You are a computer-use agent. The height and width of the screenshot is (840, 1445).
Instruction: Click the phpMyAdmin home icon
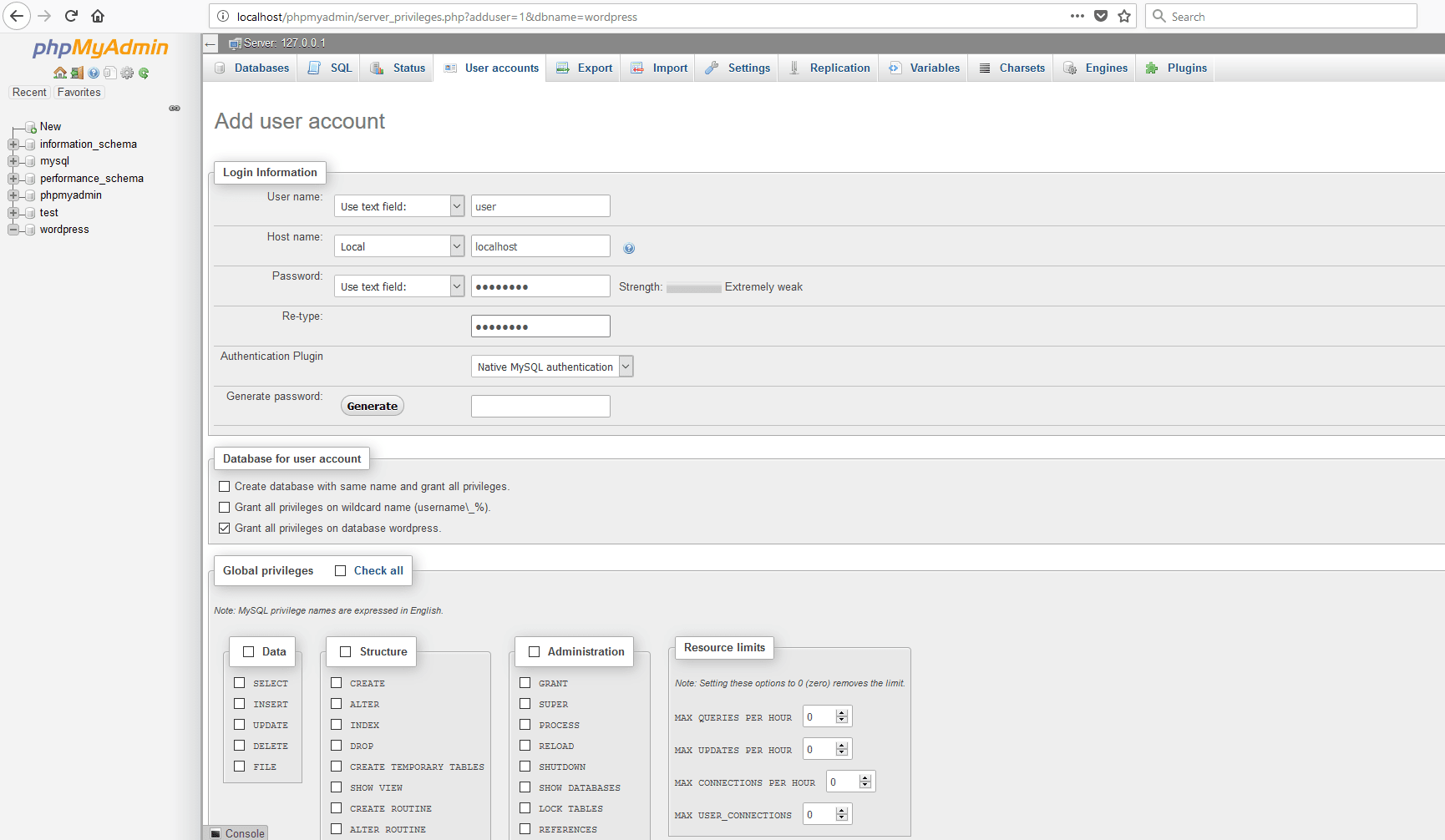click(60, 73)
